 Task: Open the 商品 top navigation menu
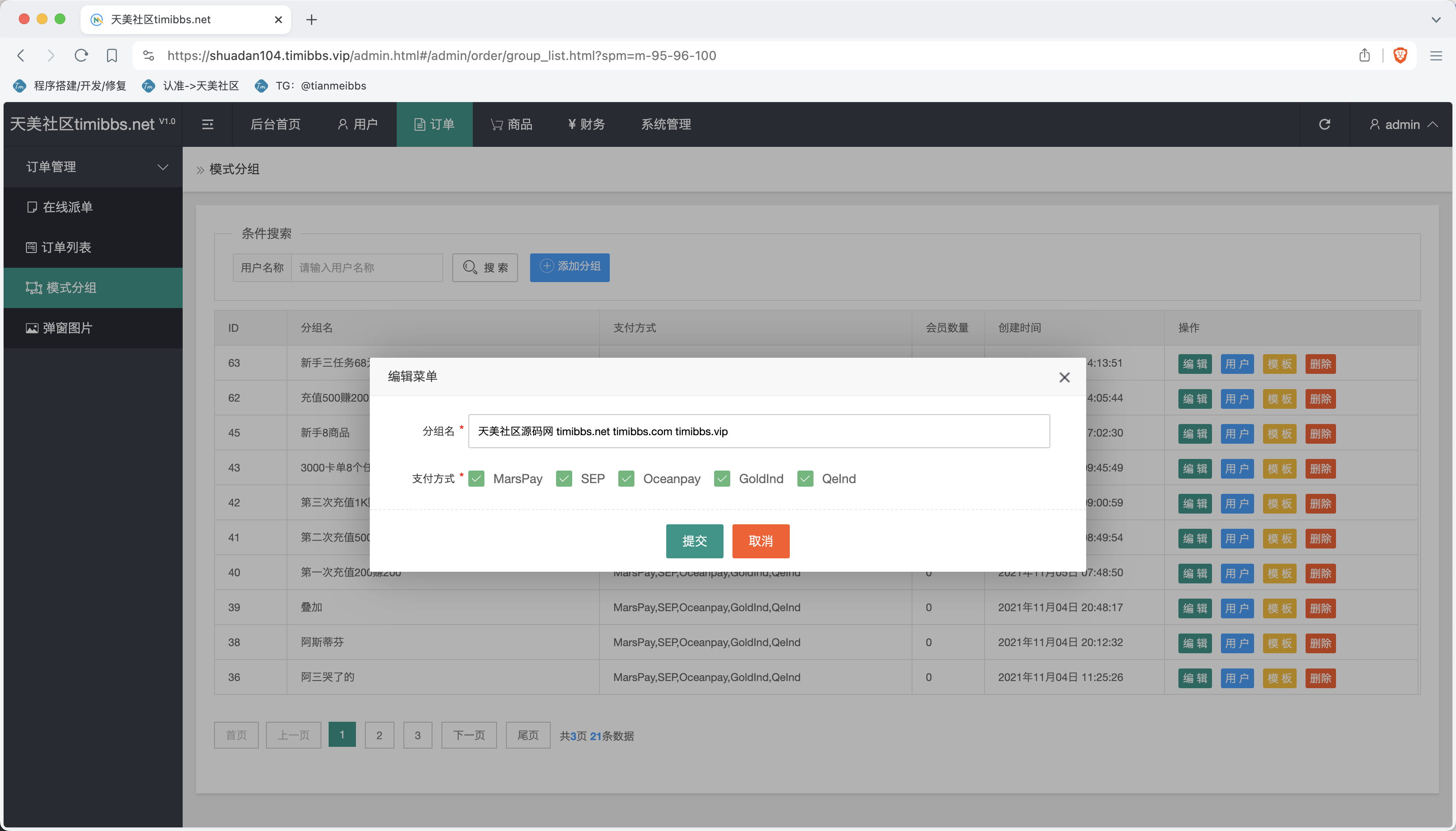512,124
